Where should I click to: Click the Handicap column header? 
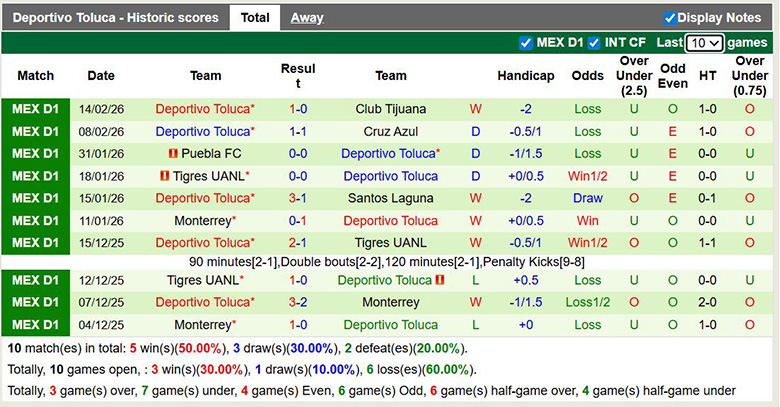525,76
